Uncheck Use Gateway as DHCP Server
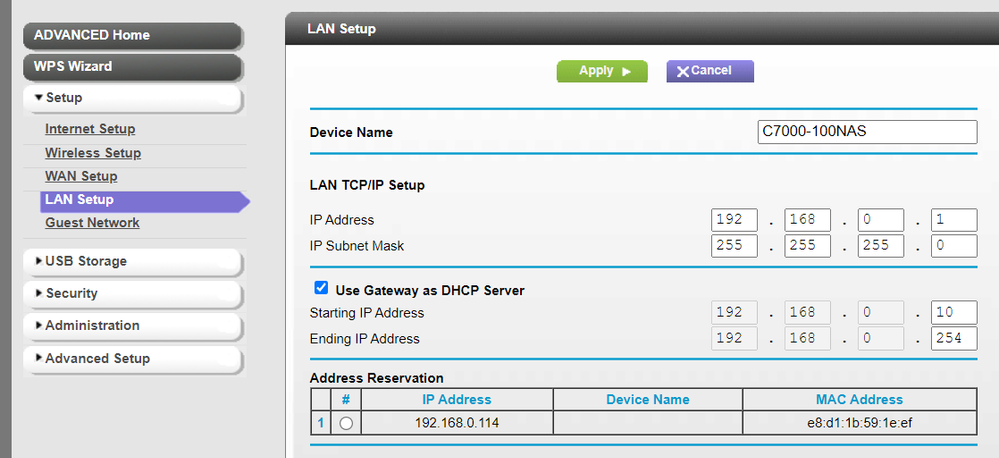 [x=321, y=289]
